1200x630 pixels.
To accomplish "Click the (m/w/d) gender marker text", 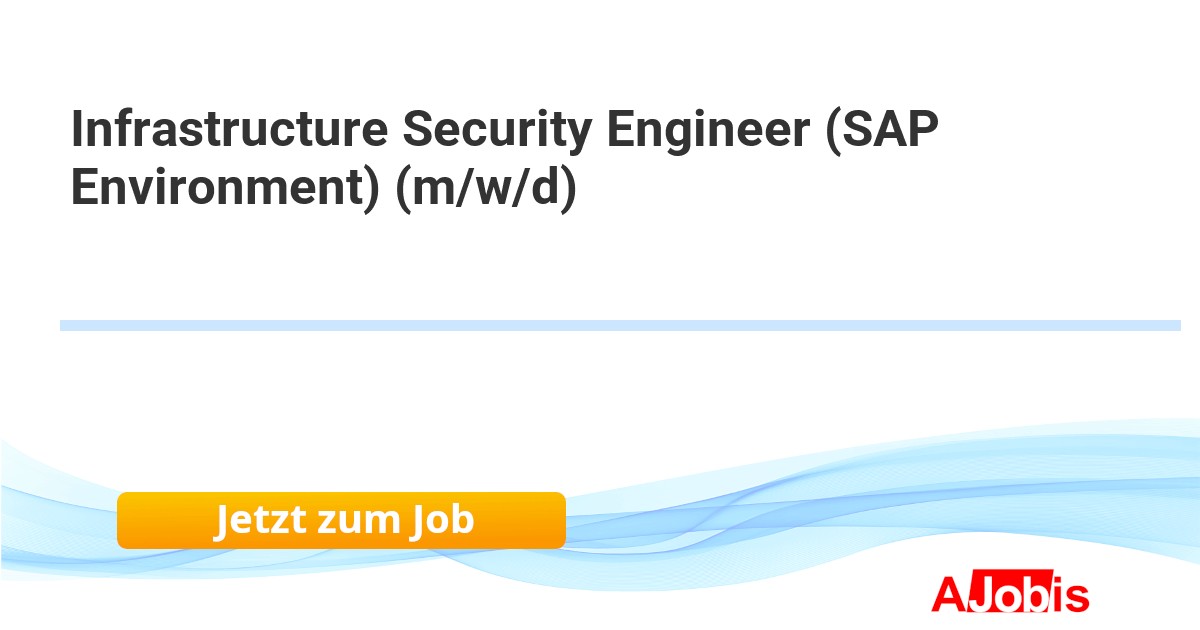I will (x=487, y=188).
